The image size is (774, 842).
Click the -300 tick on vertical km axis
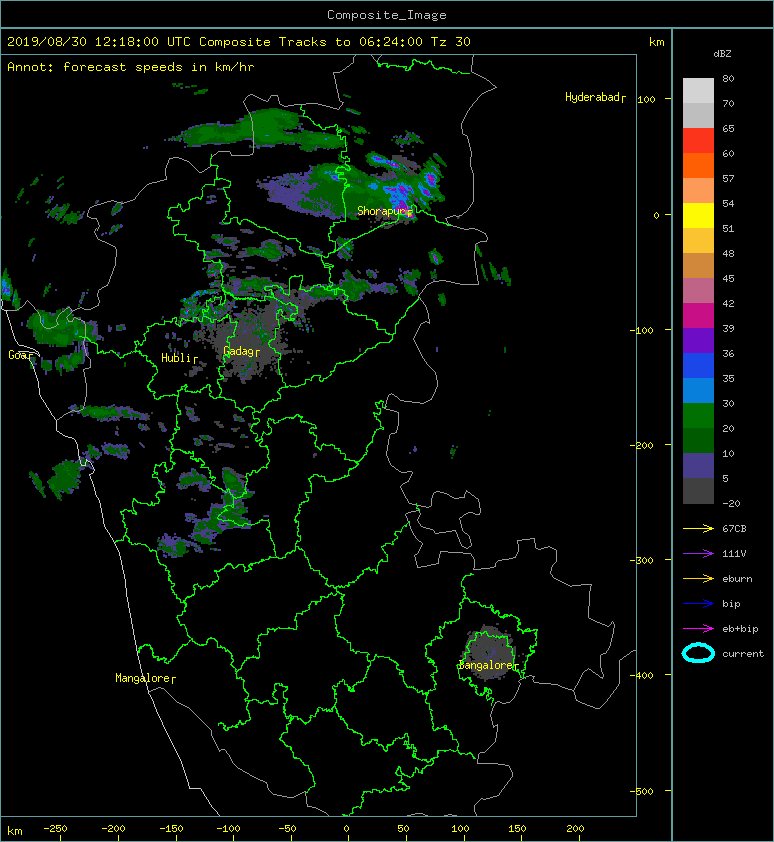click(642, 560)
